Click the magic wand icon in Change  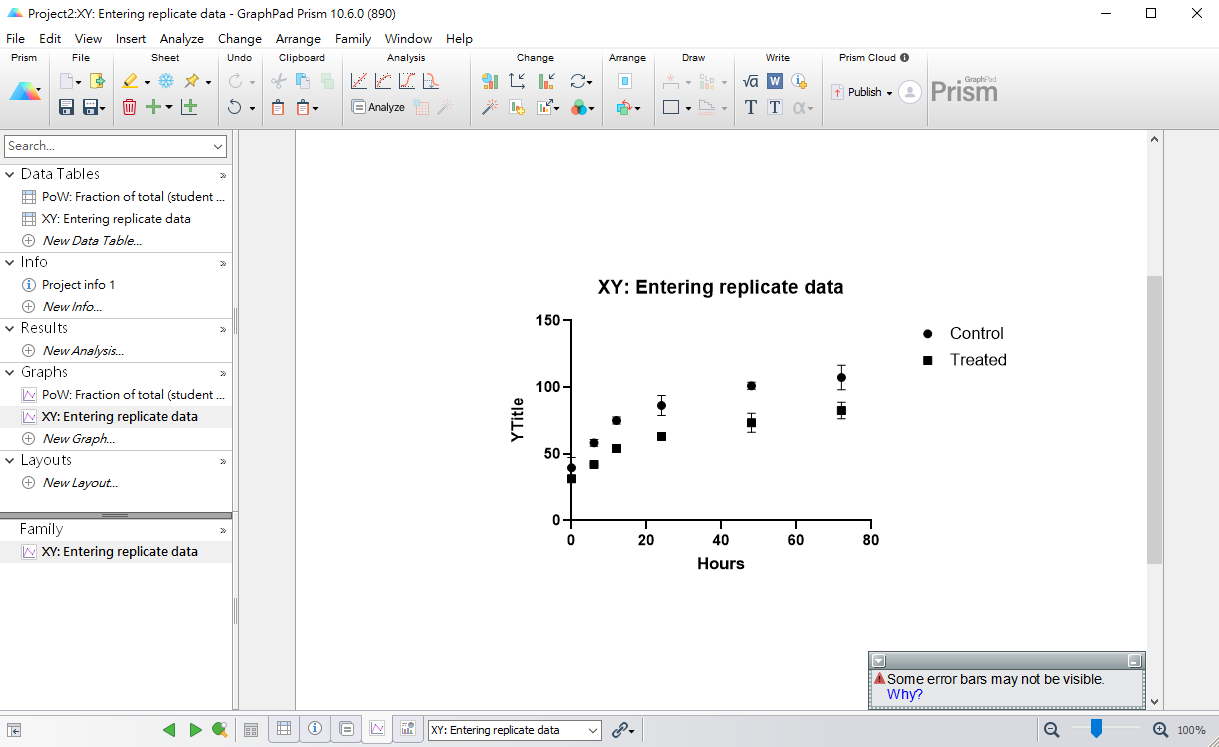click(490, 107)
